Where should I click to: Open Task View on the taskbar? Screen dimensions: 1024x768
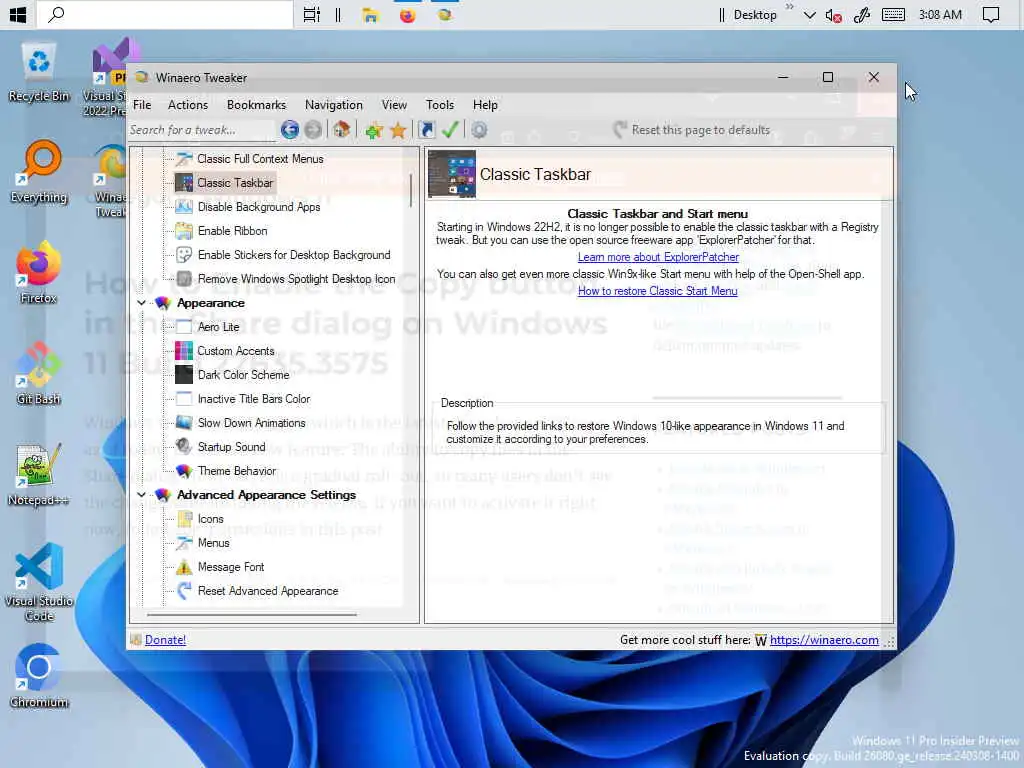[x=312, y=14]
